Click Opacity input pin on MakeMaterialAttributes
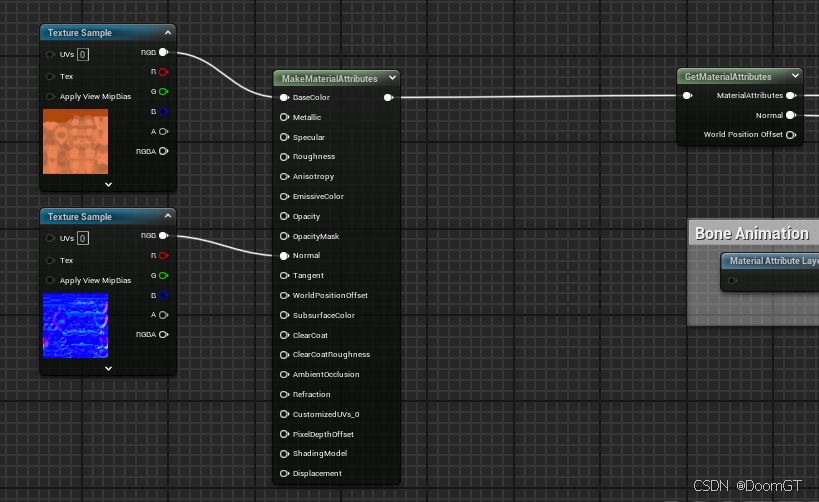819x502 pixels. pos(284,216)
